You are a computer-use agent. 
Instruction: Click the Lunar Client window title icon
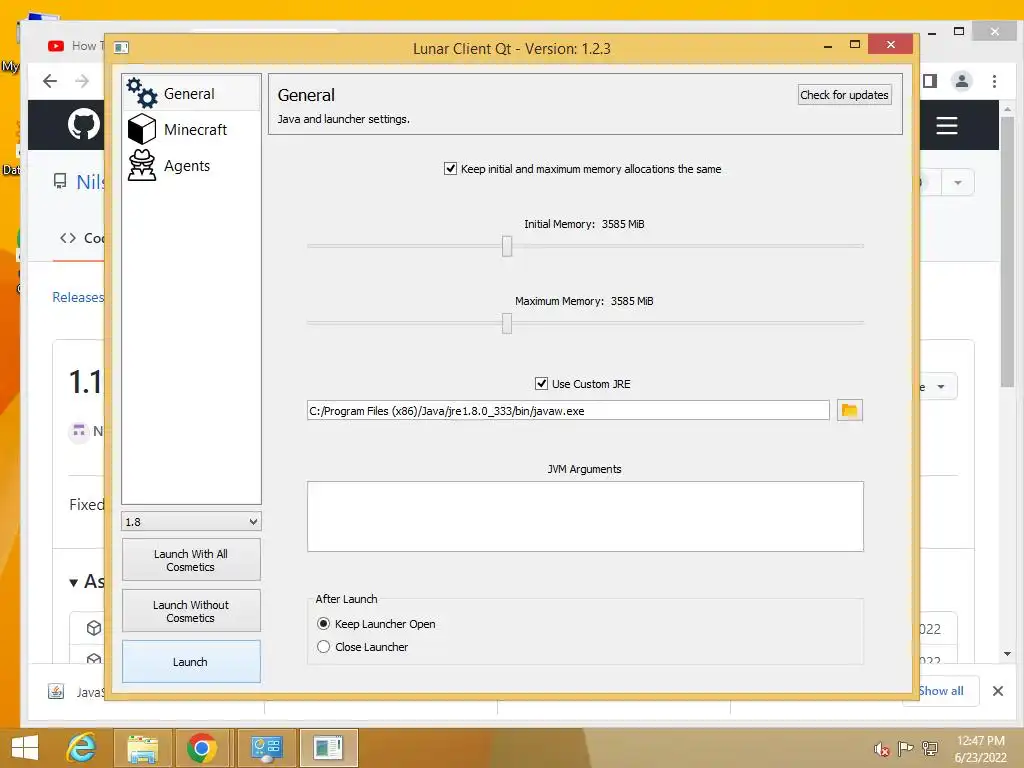[121, 47]
